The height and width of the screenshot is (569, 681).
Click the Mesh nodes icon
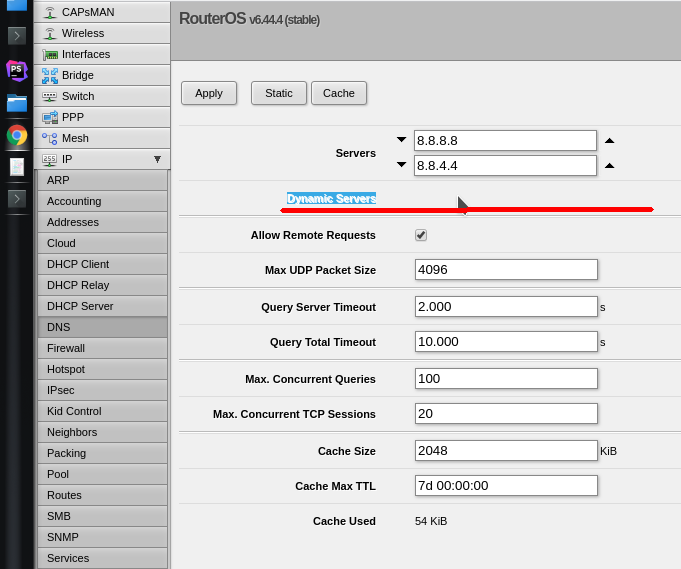tap(50, 139)
